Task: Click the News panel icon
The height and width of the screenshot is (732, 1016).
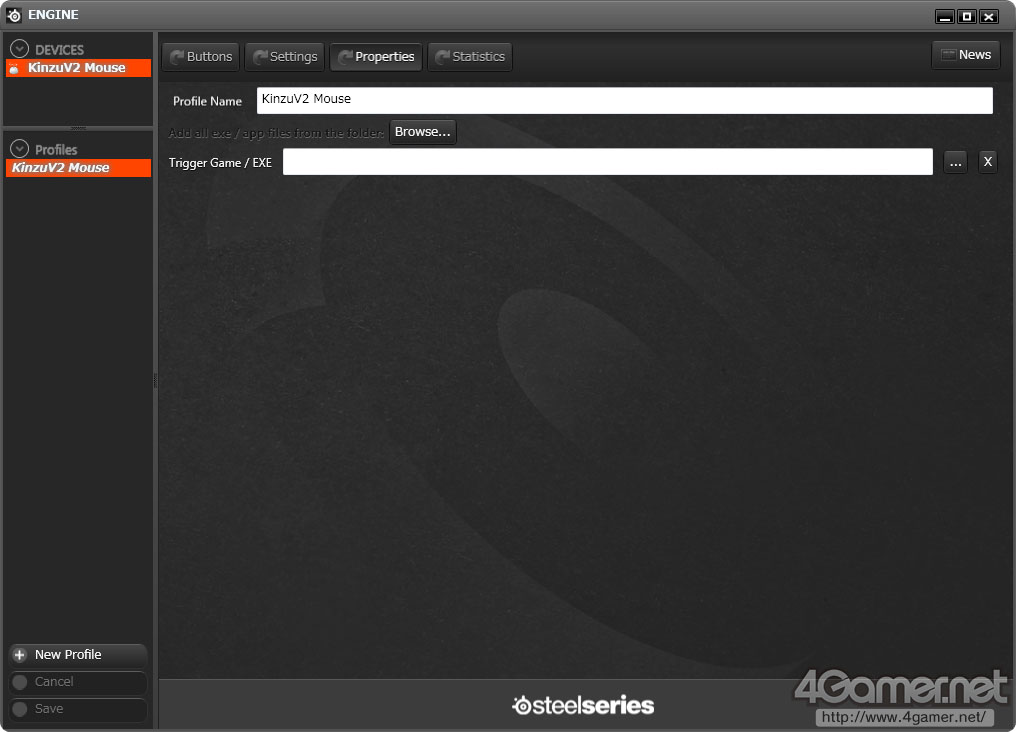Action: tap(948, 55)
